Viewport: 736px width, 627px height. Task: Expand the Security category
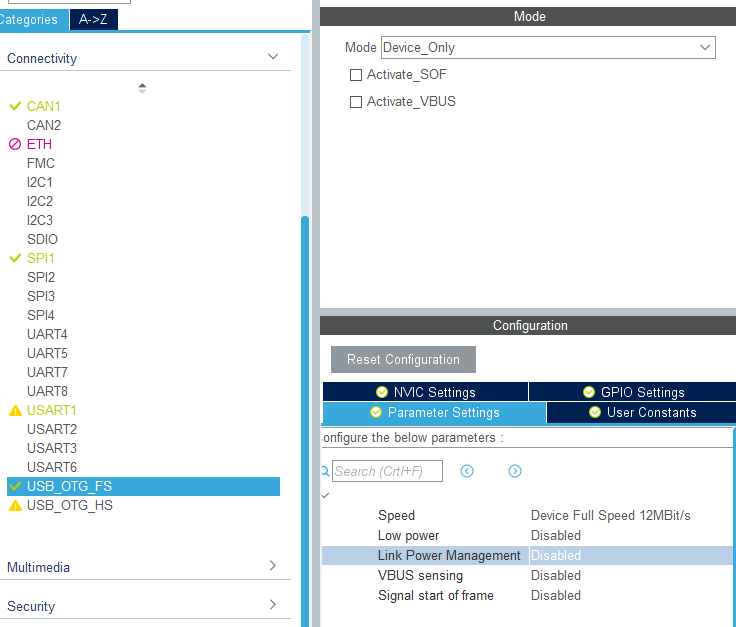273,604
